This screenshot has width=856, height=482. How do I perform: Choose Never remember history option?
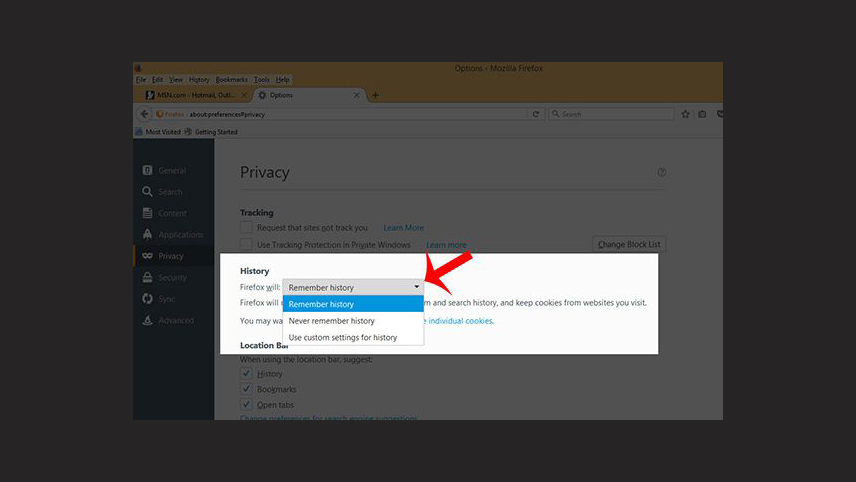point(353,320)
